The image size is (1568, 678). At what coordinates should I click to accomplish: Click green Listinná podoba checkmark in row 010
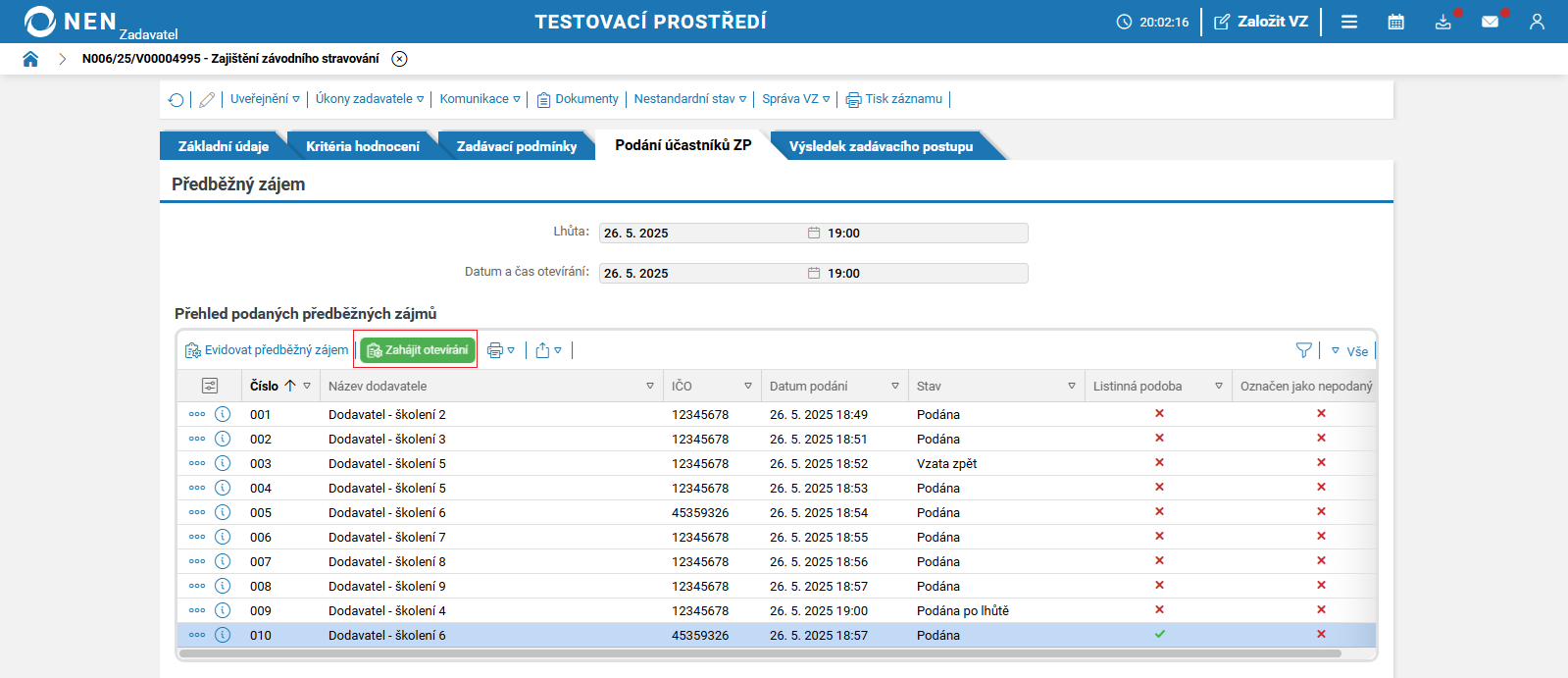(x=1160, y=634)
